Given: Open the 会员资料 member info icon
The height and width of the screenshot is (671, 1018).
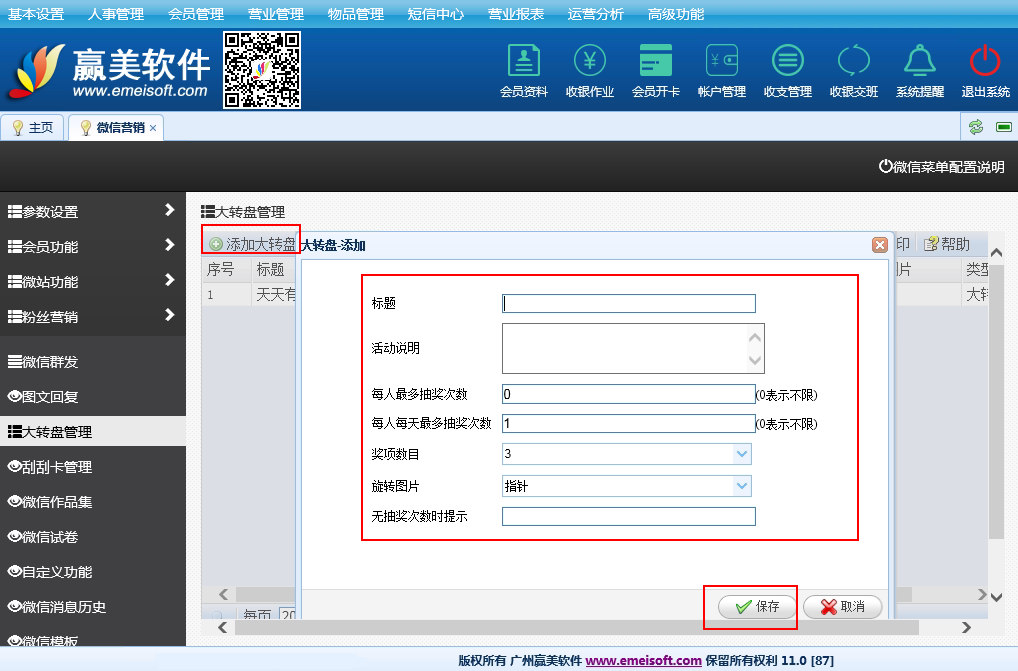Looking at the screenshot, I should [523, 62].
